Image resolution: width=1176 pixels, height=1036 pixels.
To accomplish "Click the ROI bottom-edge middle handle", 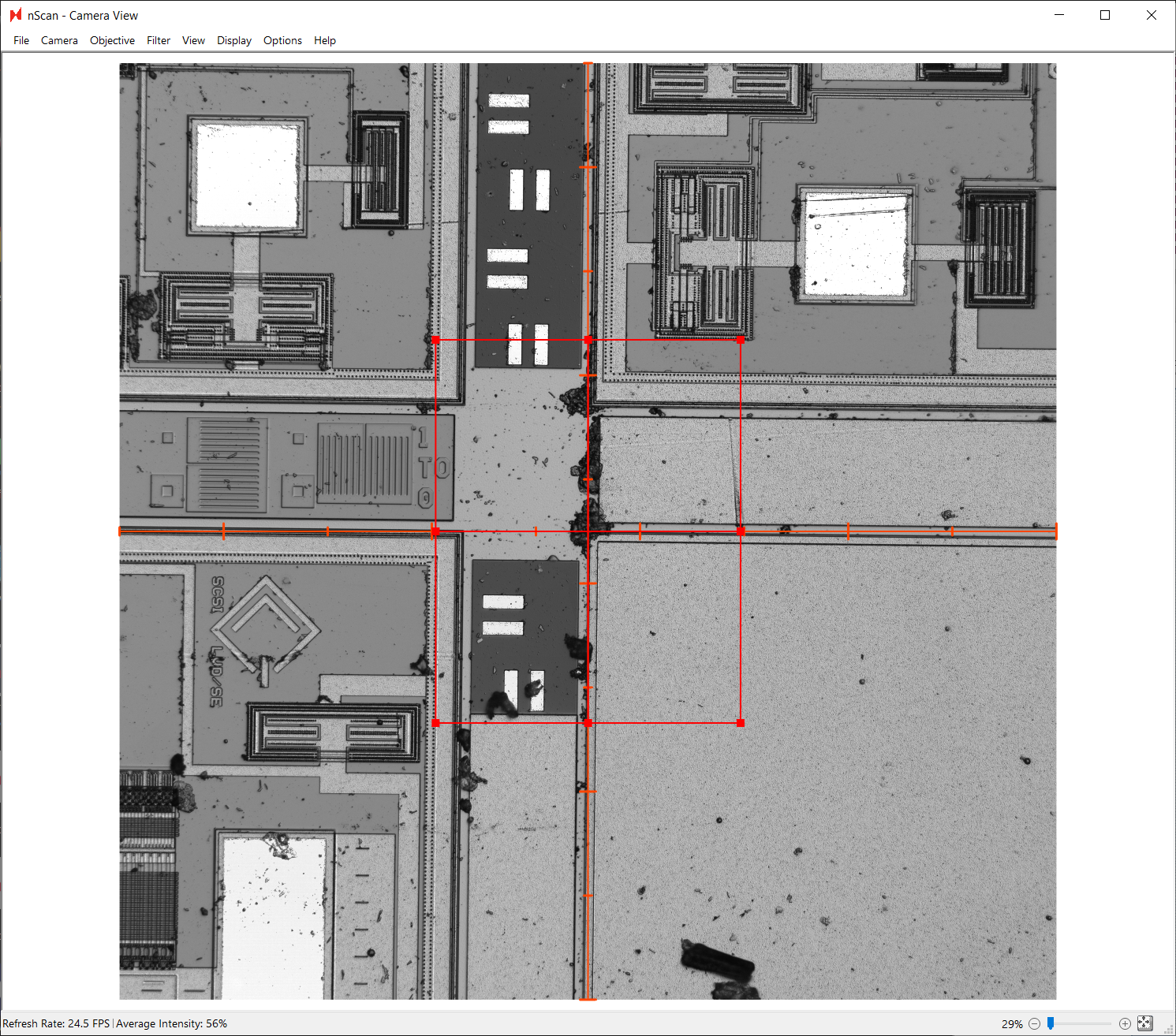I will click(588, 722).
